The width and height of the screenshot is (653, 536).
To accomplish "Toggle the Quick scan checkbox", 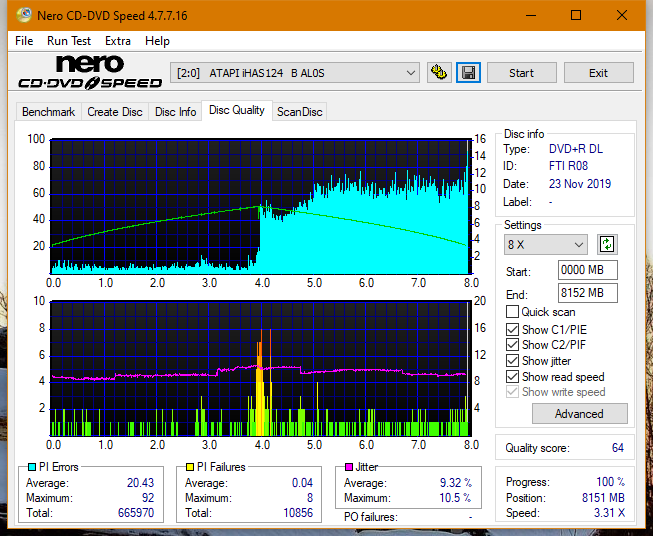I will click(x=512, y=312).
